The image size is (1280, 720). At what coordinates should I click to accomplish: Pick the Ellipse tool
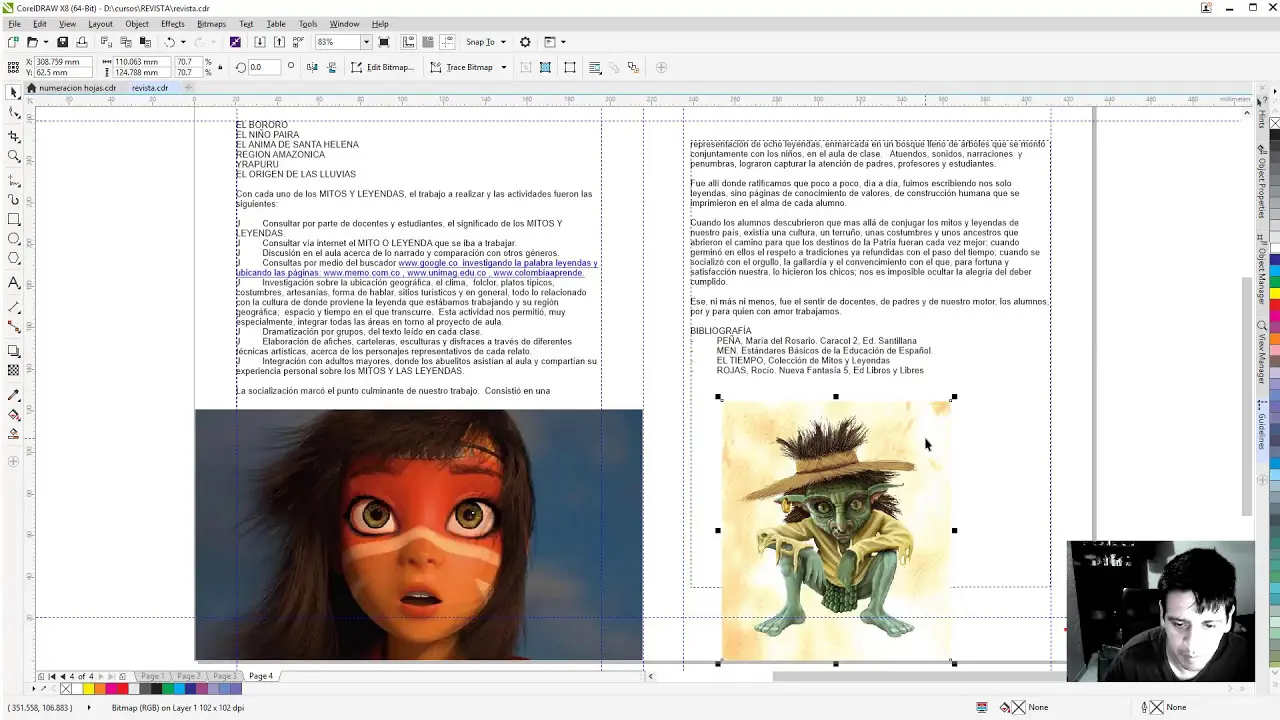[14, 239]
